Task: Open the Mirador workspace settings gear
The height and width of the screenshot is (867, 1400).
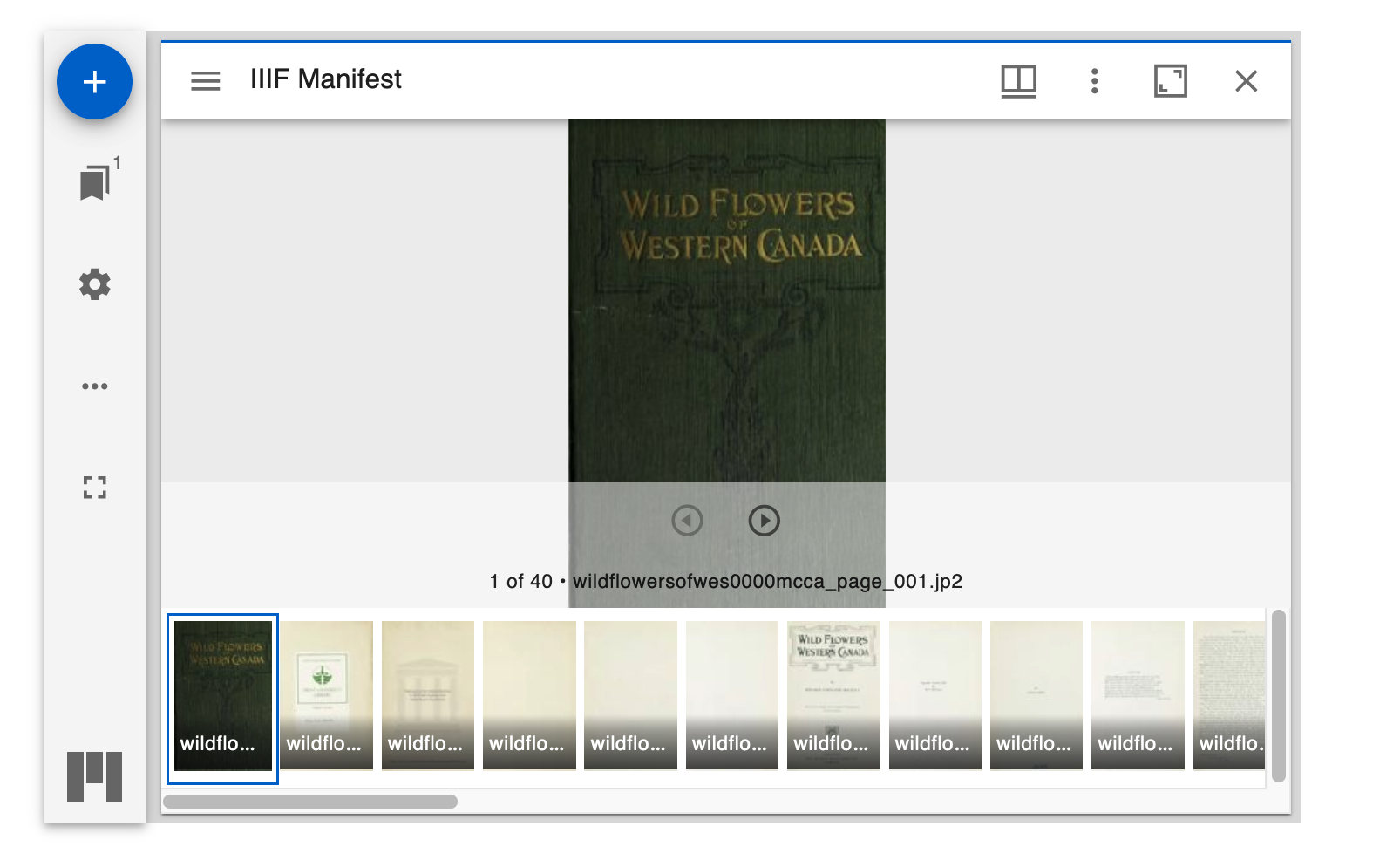Action: [x=94, y=283]
